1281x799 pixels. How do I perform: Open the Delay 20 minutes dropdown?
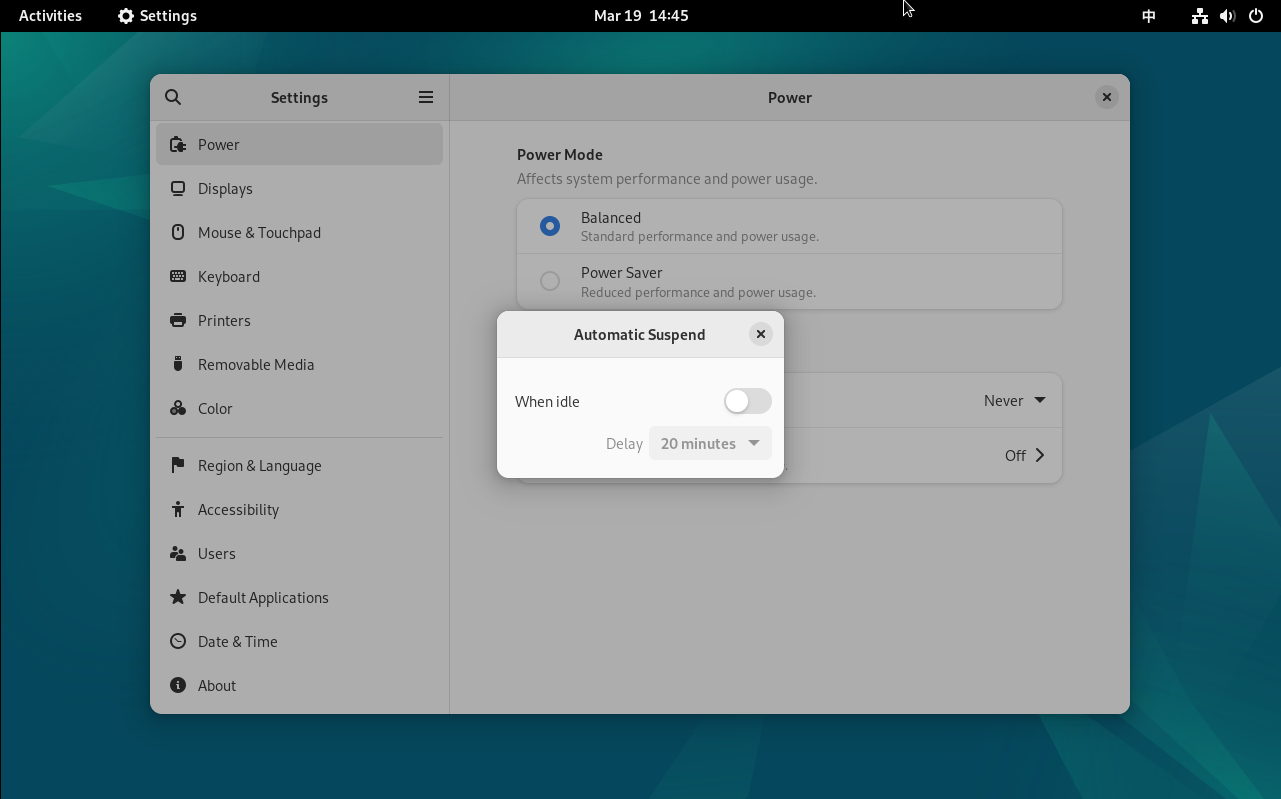tap(710, 443)
